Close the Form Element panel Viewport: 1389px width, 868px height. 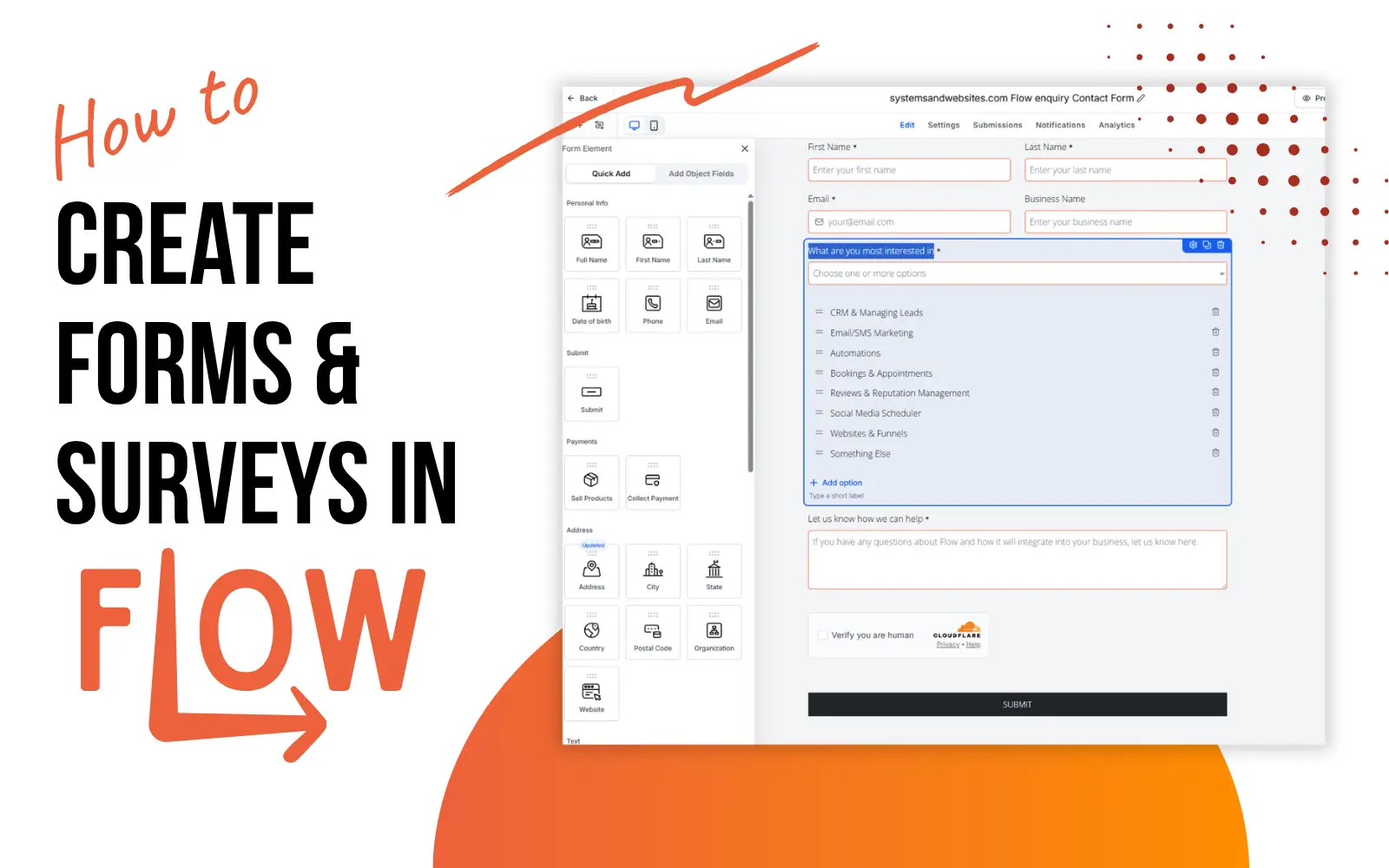(x=744, y=148)
